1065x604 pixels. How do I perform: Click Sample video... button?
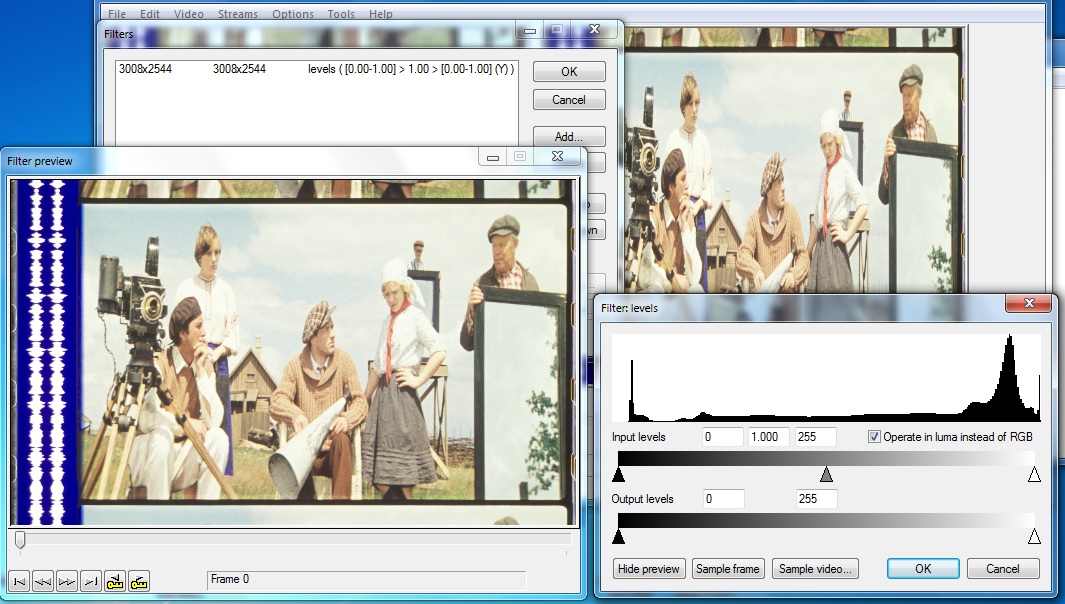pyautogui.click(x=816, y=569)
